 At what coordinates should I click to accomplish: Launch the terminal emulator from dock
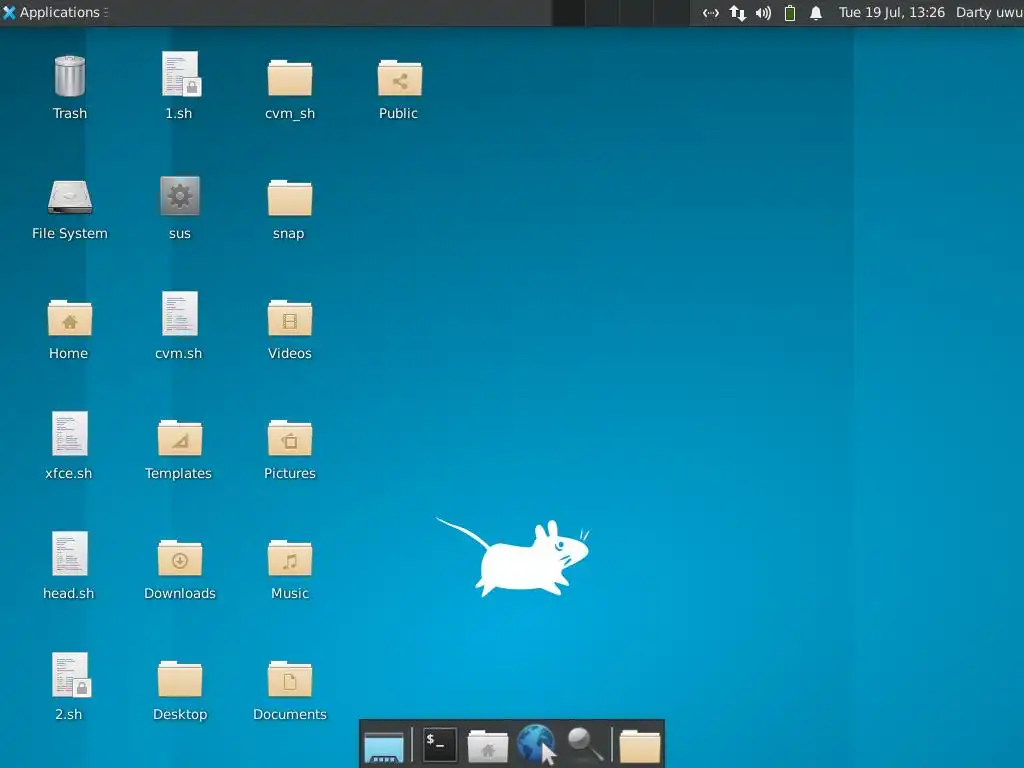pos(439,744)
